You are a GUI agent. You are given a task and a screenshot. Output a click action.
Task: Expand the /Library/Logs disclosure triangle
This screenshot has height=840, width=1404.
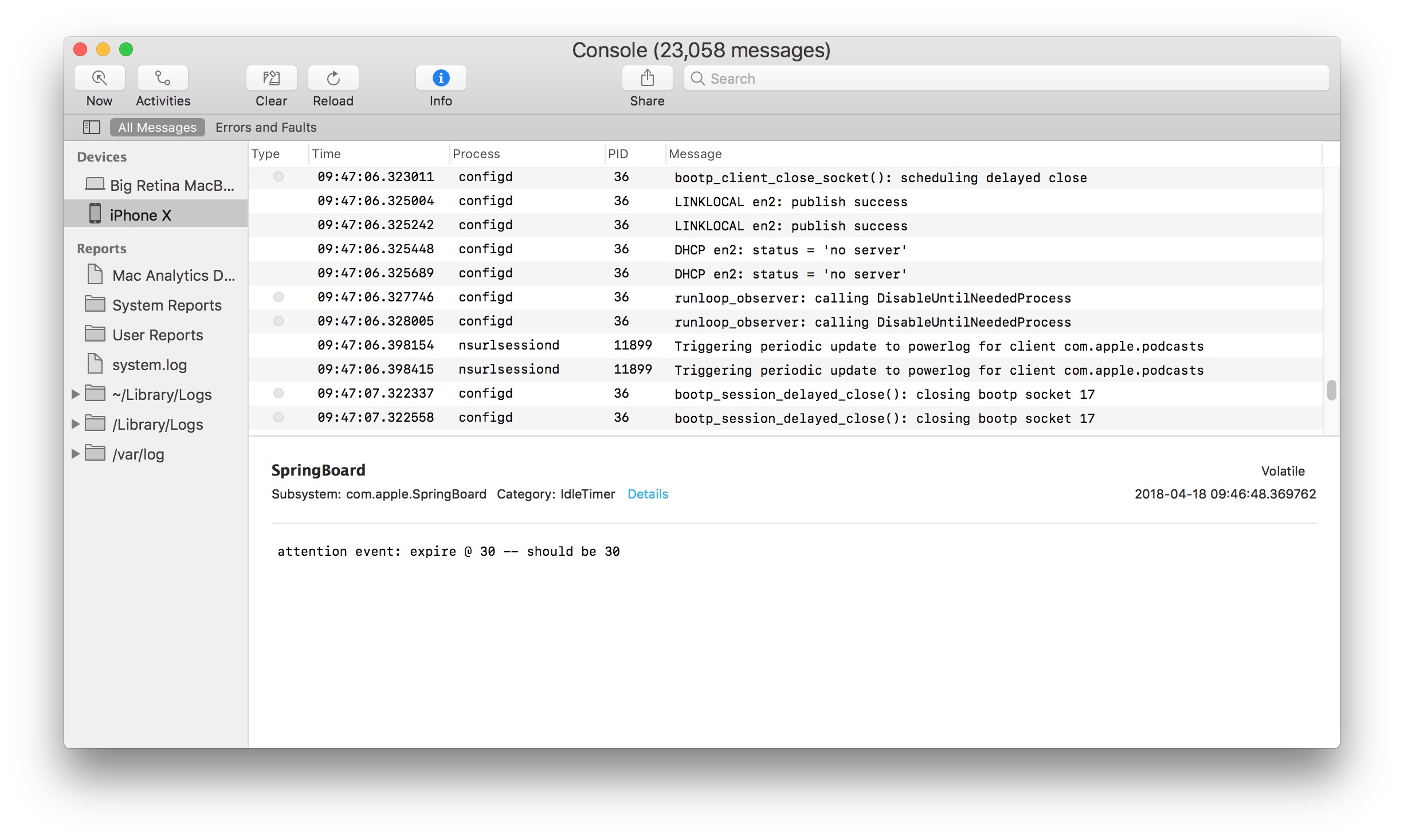click(x=75, y=424)
